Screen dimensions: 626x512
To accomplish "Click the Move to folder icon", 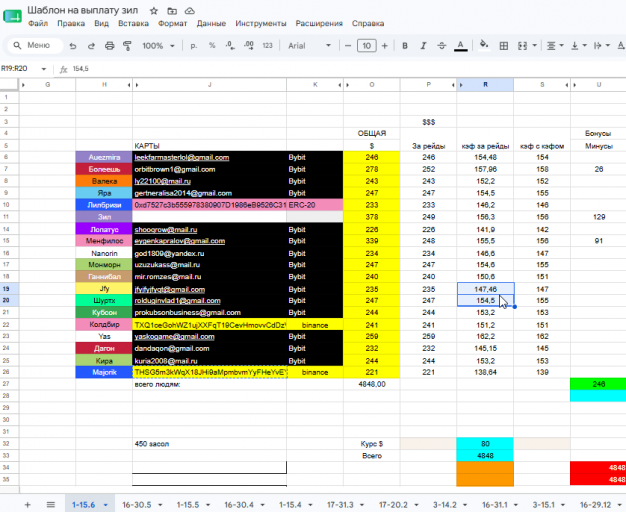I will coord(172,11).
